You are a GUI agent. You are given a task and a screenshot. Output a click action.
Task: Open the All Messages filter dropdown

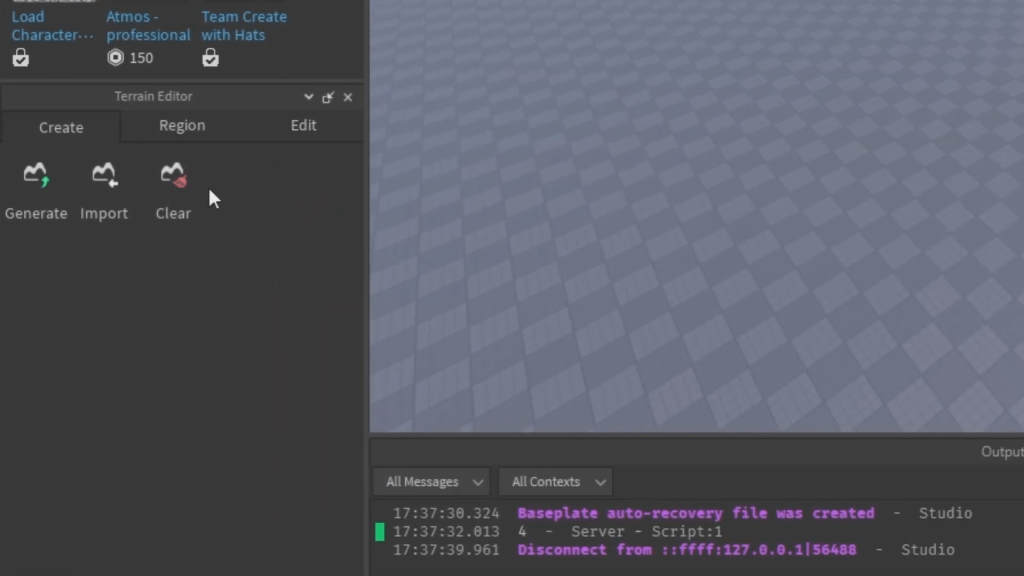[x=431, y=482]
